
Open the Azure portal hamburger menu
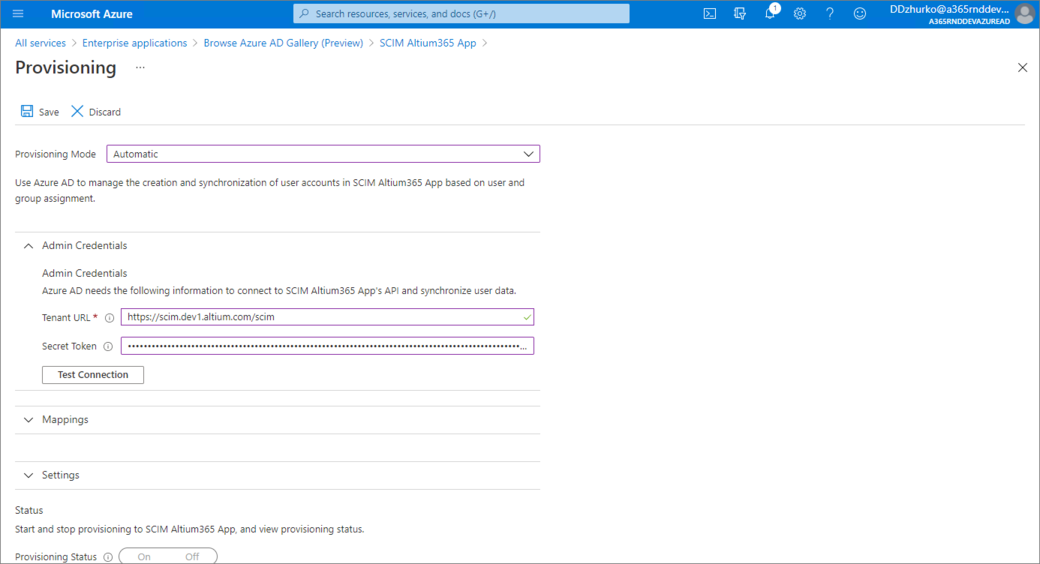(18, 14)
